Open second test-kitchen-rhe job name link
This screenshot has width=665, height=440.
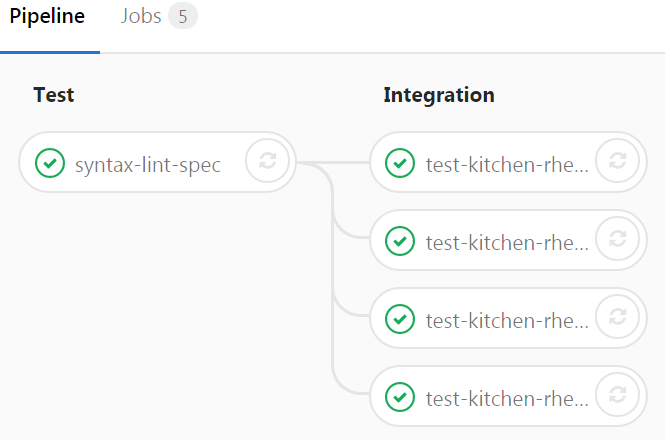tap(507, 240)
